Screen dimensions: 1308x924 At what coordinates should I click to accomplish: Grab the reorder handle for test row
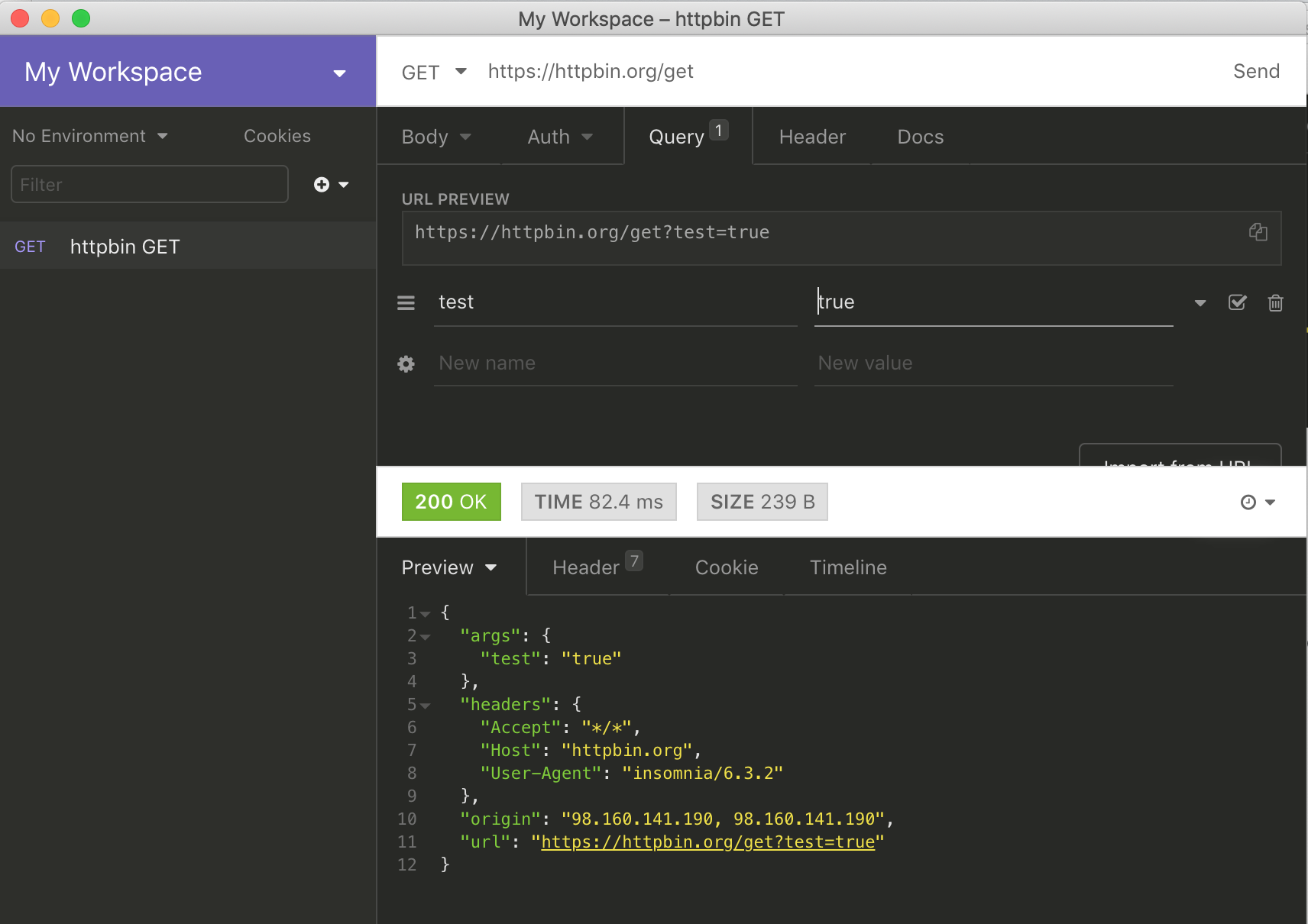tap(406, 303)
